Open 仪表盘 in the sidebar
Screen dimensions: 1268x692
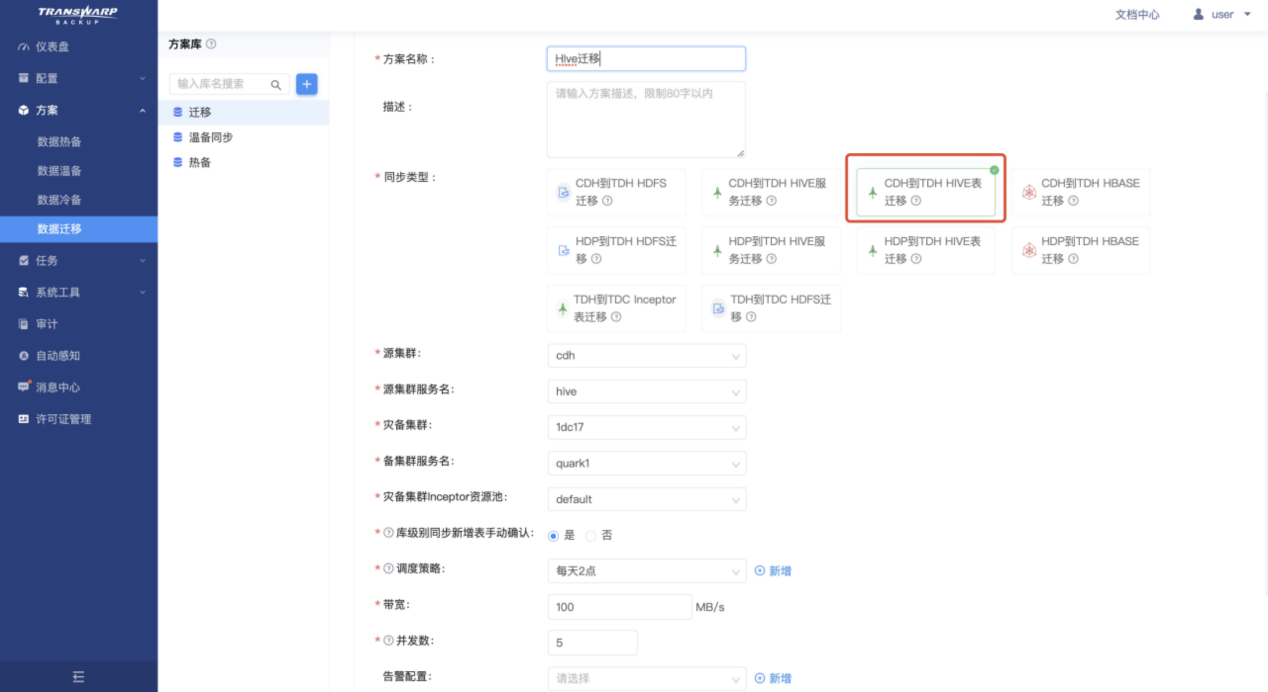[x=52, y=47]
